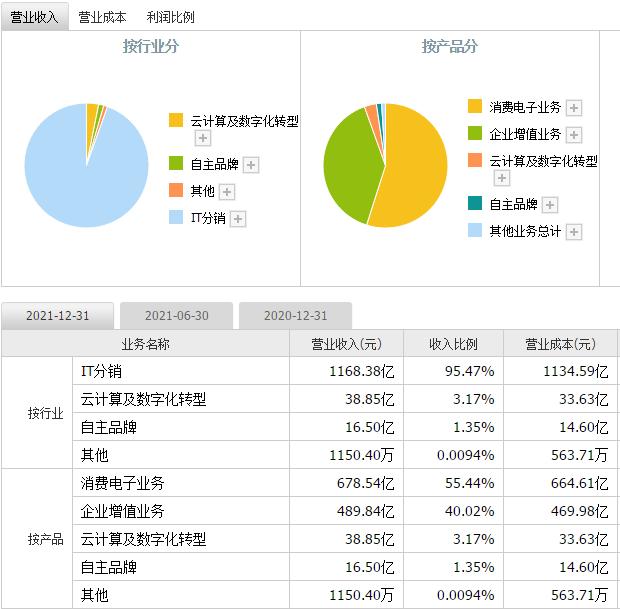Click the 664.61亿 cost value
Viewport: 620px width, 609px height.
coord(579,483)
